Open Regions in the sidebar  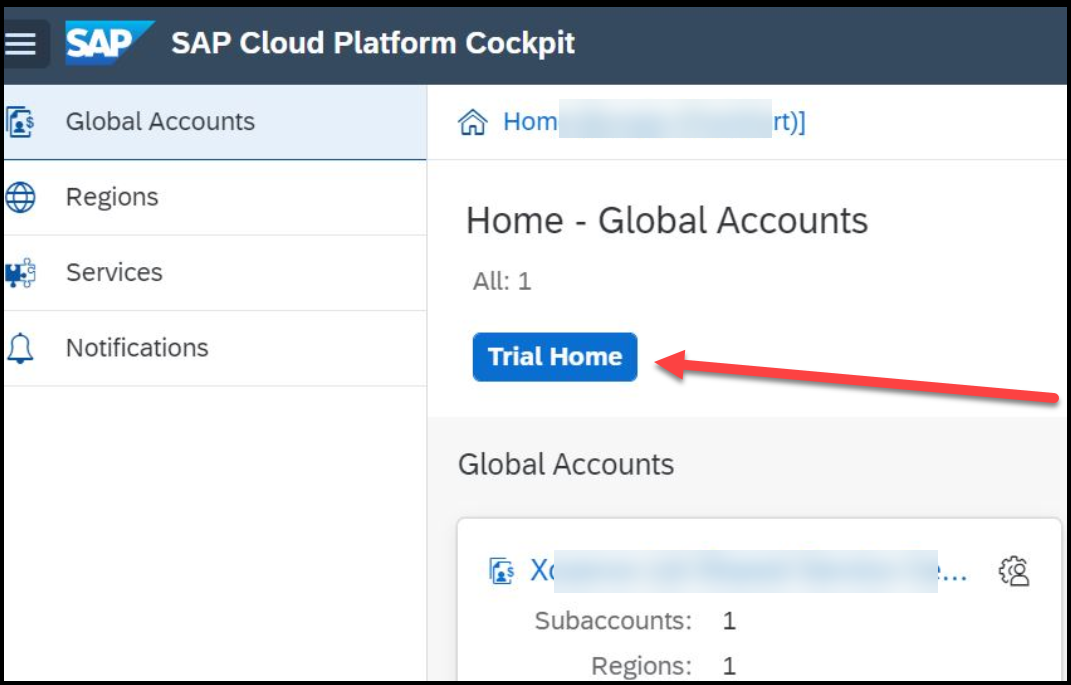click(214, 198)
